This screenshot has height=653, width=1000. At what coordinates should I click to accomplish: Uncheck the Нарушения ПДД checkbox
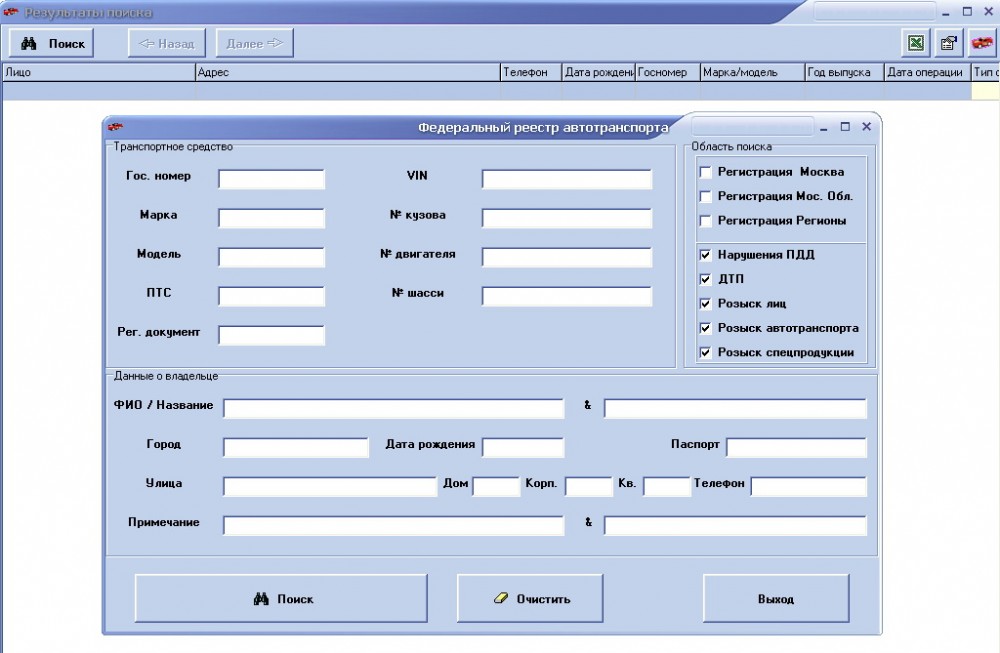tap(706, 255)
